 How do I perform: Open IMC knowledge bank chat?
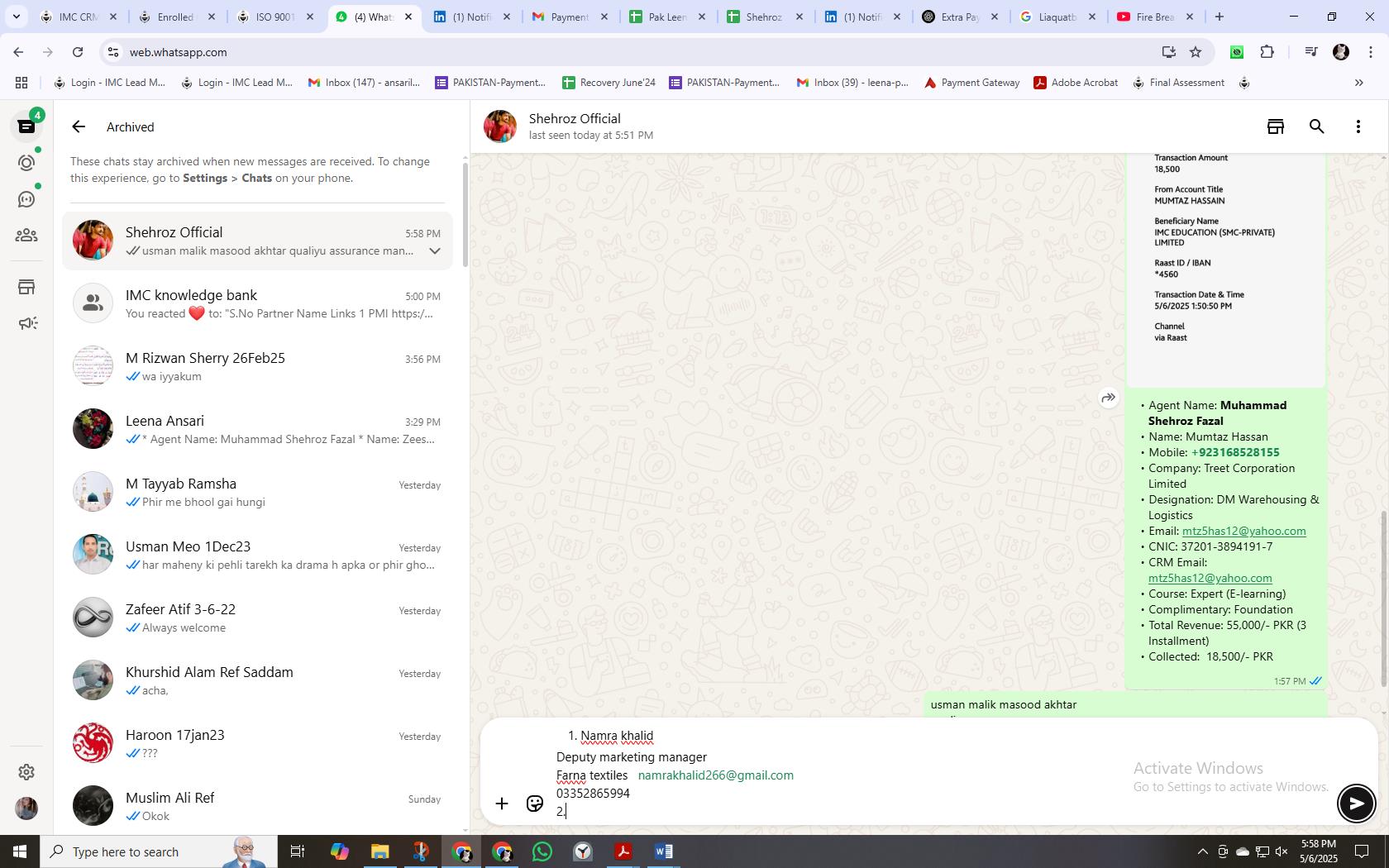point(257,303)
